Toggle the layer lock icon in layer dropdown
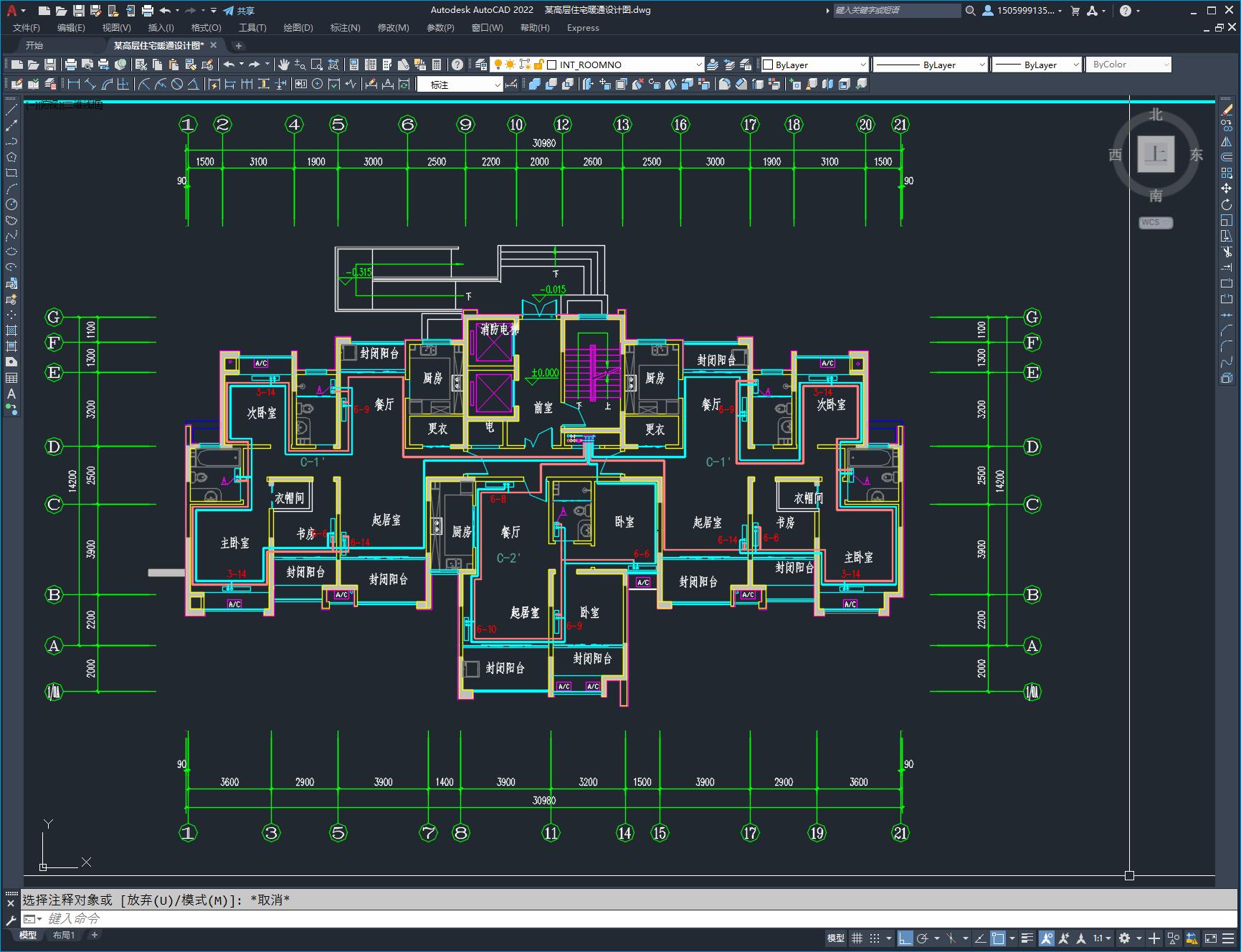Viewport: 1241px width, 952px height. point(538,65)
